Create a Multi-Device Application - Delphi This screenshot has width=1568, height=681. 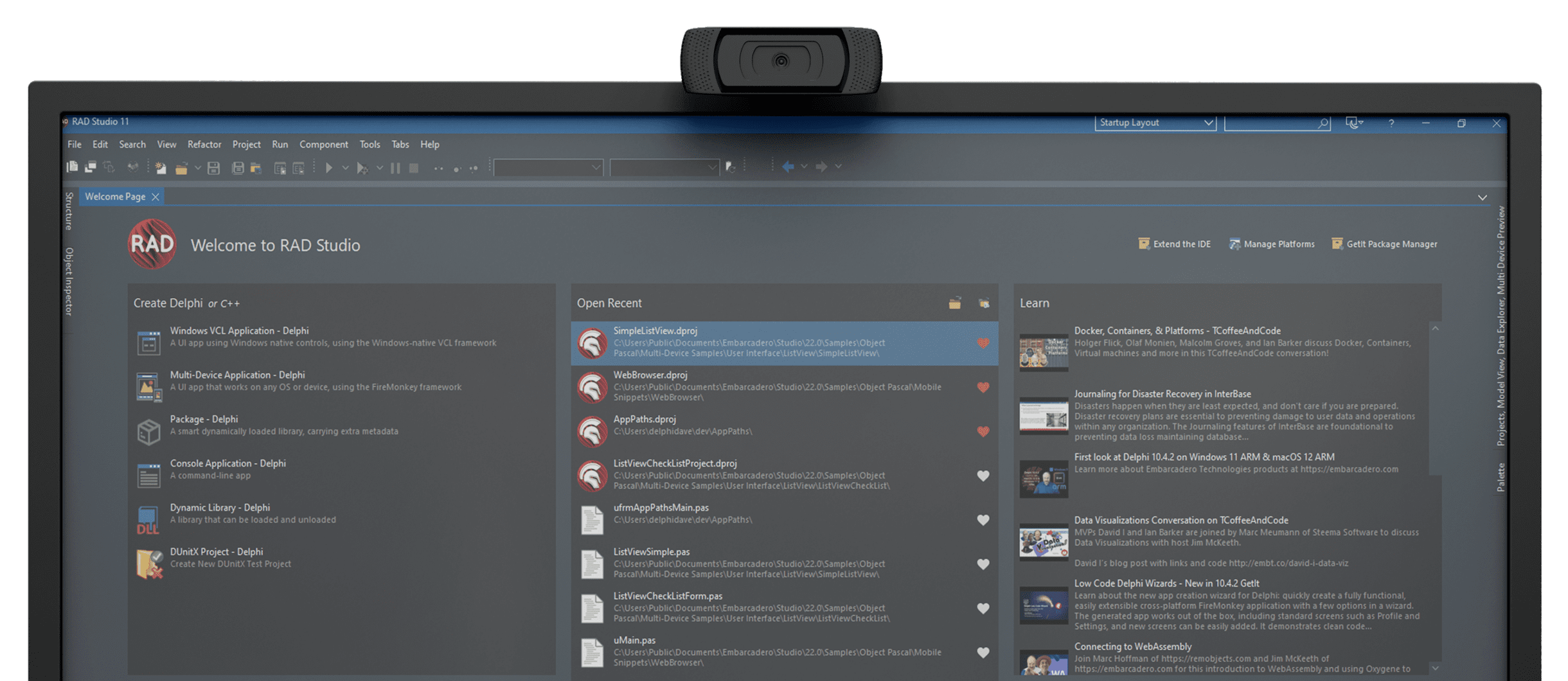[x=341, y=387]
